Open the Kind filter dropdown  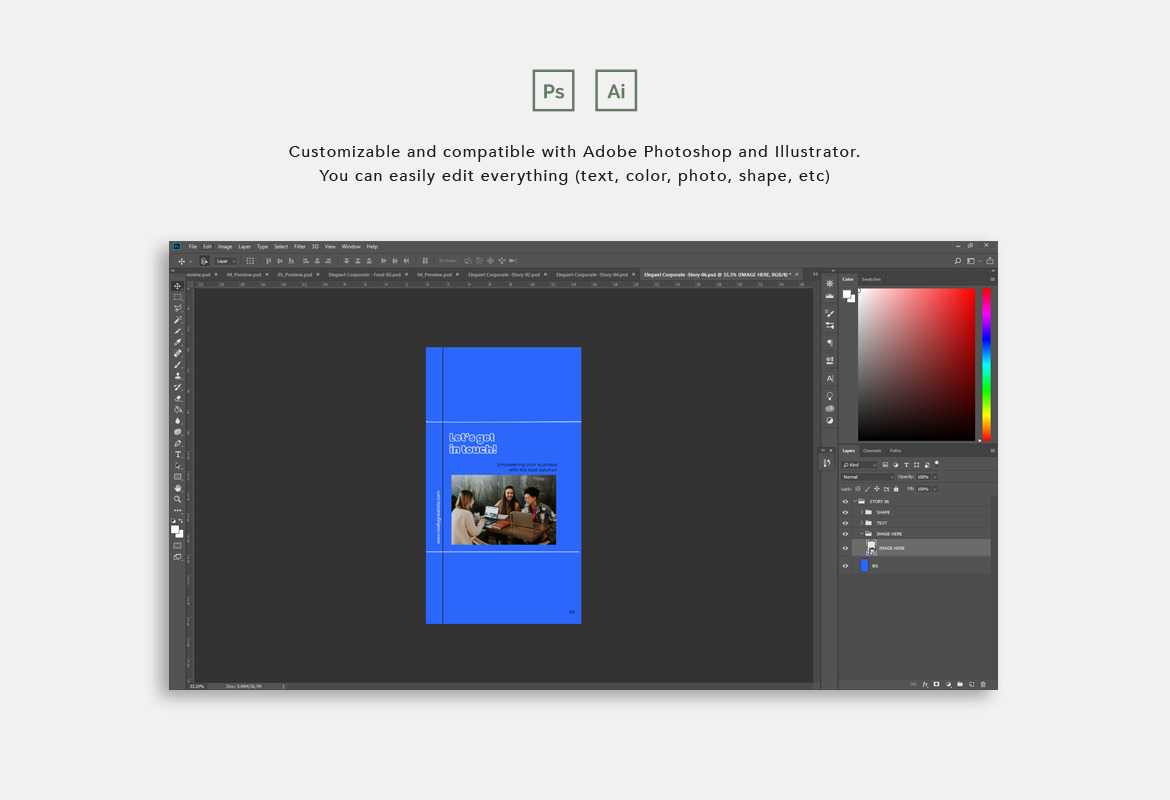(860, 465)
